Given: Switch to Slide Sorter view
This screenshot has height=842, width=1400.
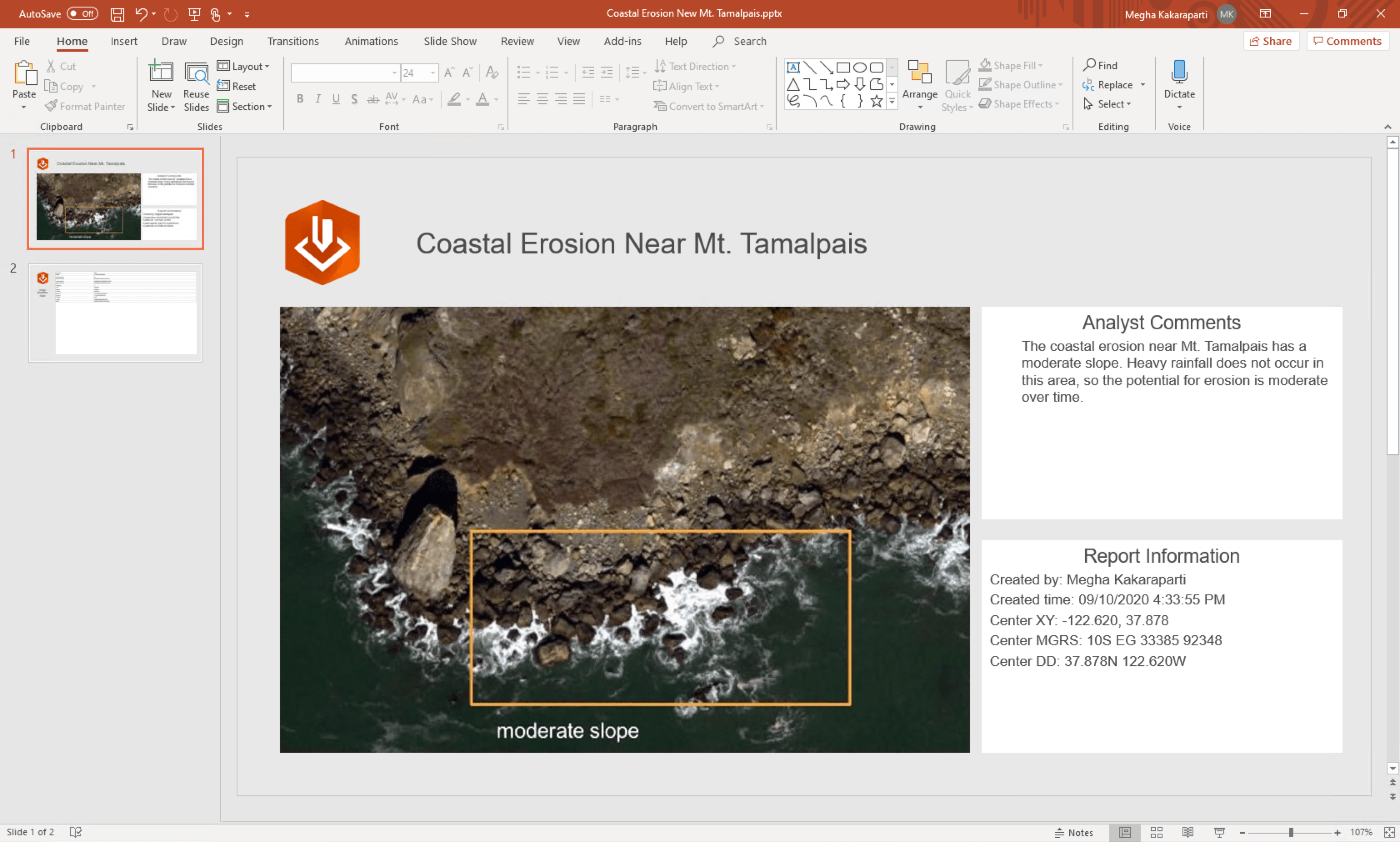Looking at the screenshot, I should [x=1156, y=832].
